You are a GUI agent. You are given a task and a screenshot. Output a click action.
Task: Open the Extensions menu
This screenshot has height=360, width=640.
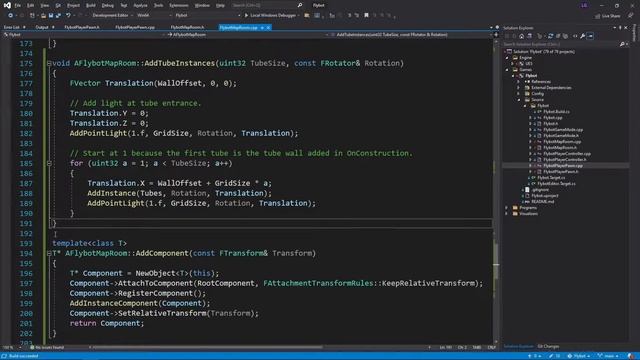pyautogui.click(x=179, y=5)
